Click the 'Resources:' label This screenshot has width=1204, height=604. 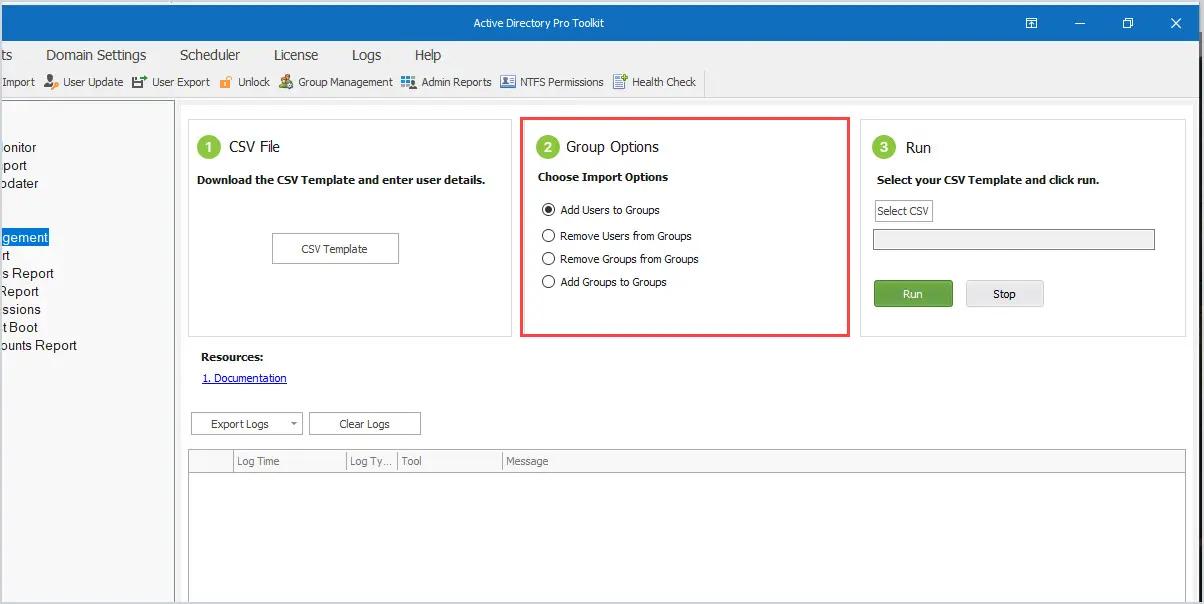click(x=232, y=357)
